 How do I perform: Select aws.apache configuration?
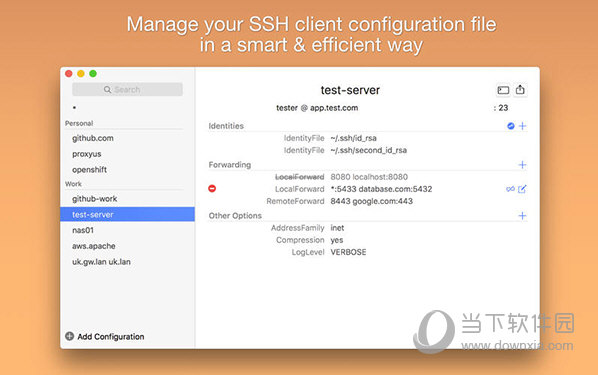[x=94, y=246]
